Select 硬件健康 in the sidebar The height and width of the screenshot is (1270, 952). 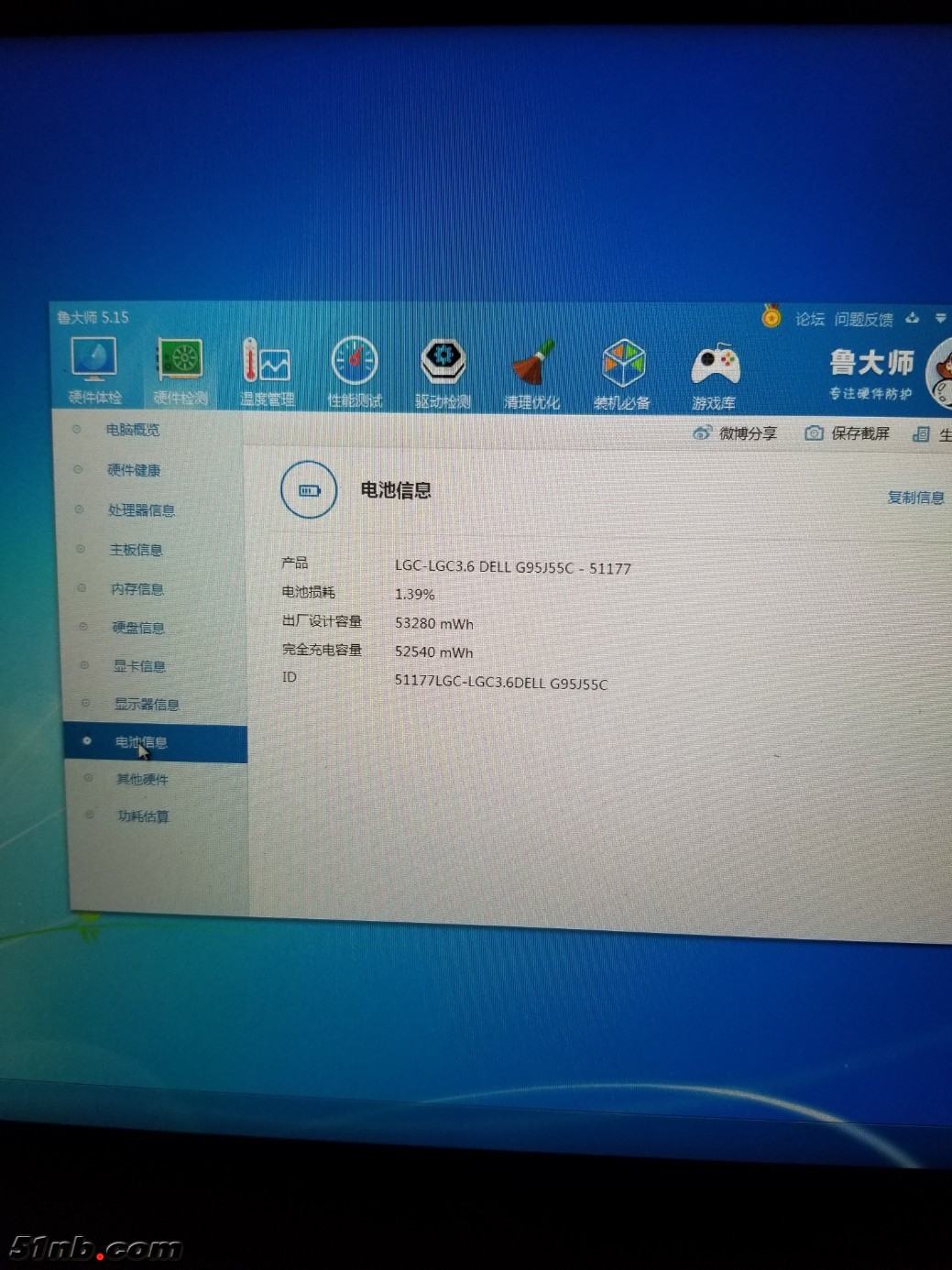134,470
